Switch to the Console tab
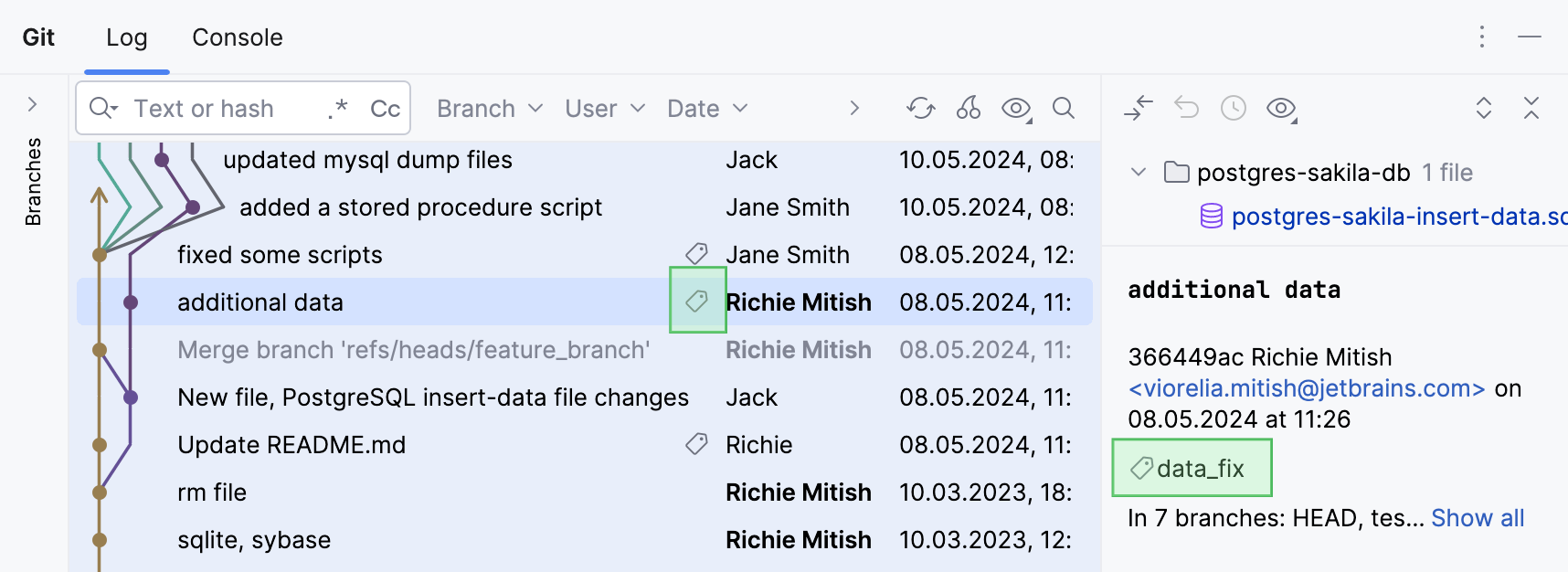 click(x=238, y=37)
